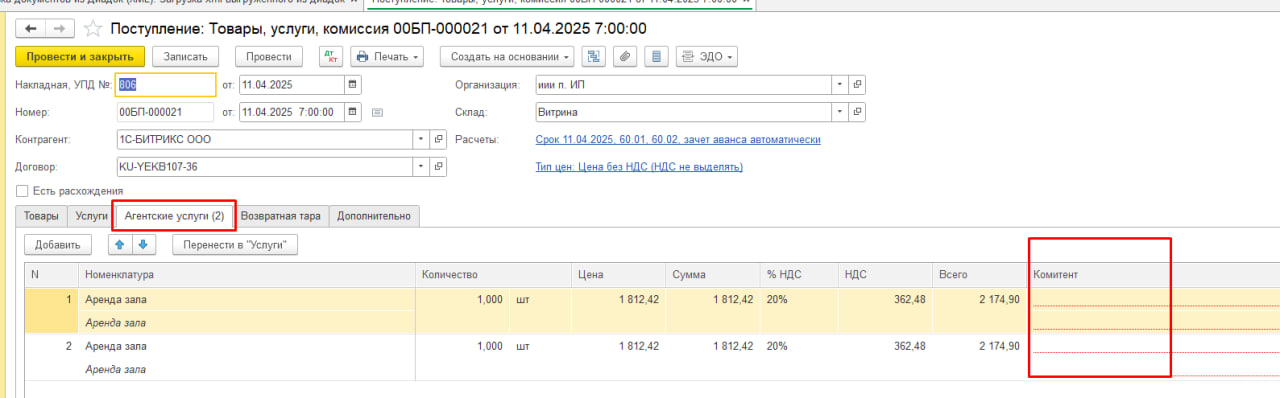Click the back navigation arrow
This screenshot has width=1280, height=398.
pyautogui.click(x=30, y=28)
